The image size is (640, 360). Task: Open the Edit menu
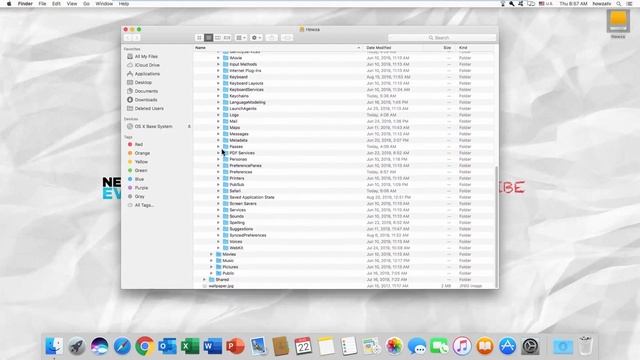pyautogui.click(x=56, y=4)
